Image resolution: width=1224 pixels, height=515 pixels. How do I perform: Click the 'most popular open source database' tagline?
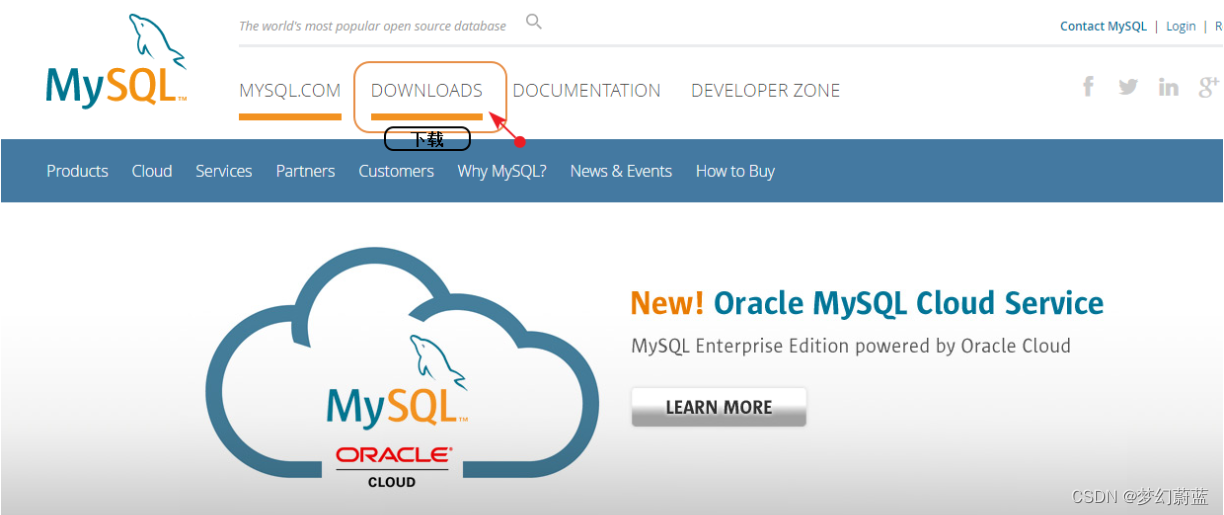click(372, 26)
